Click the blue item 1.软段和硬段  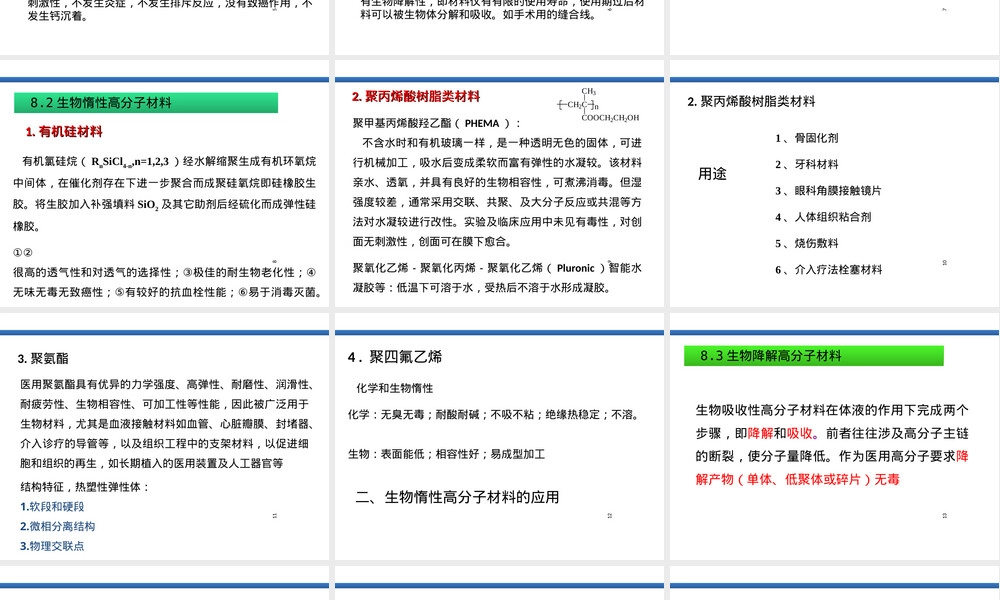(x=52, y=507)
